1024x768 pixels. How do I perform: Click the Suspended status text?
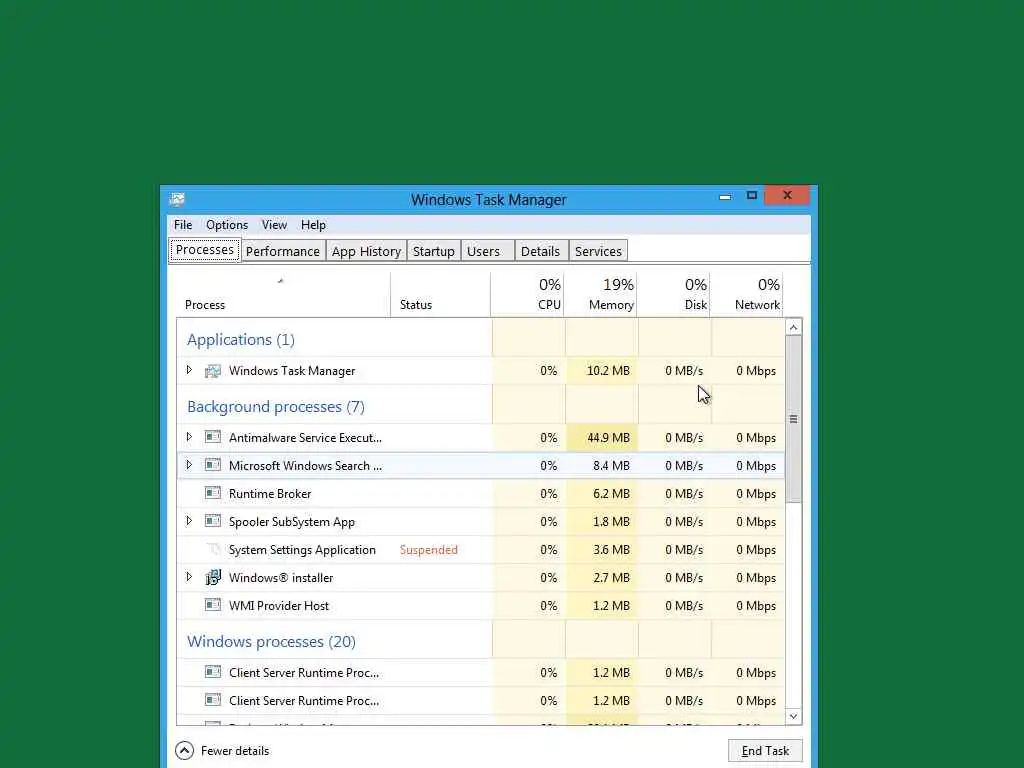428,550
